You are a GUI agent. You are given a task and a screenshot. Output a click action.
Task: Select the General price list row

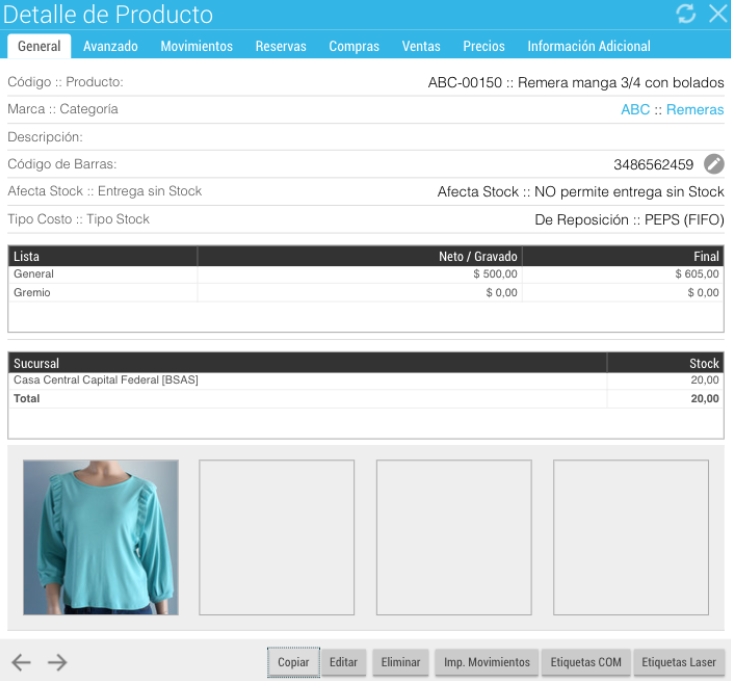click(x=366, y=274)
